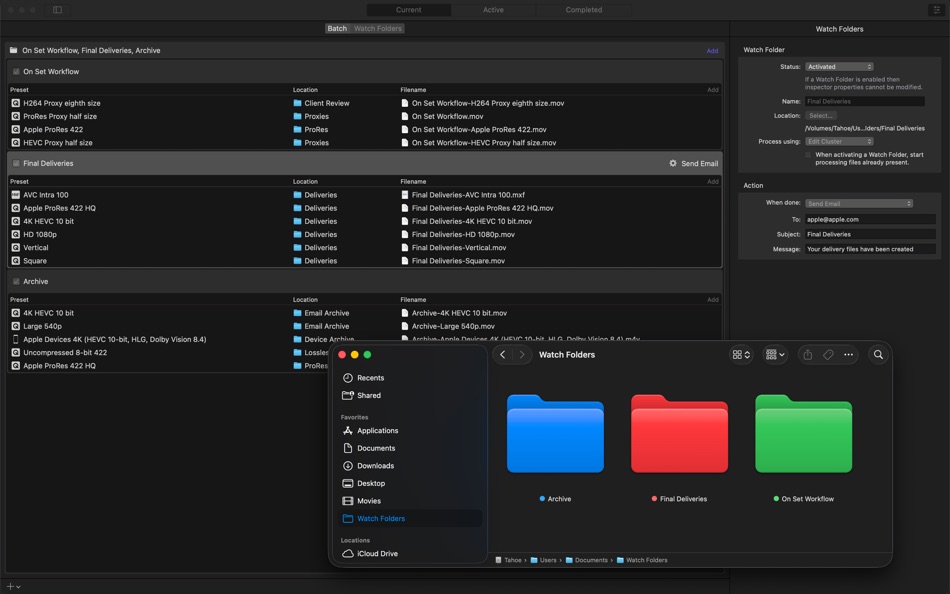Click the Send Email gear on Final Deliveries
950x594 pixels.
(x=675, y=163)
